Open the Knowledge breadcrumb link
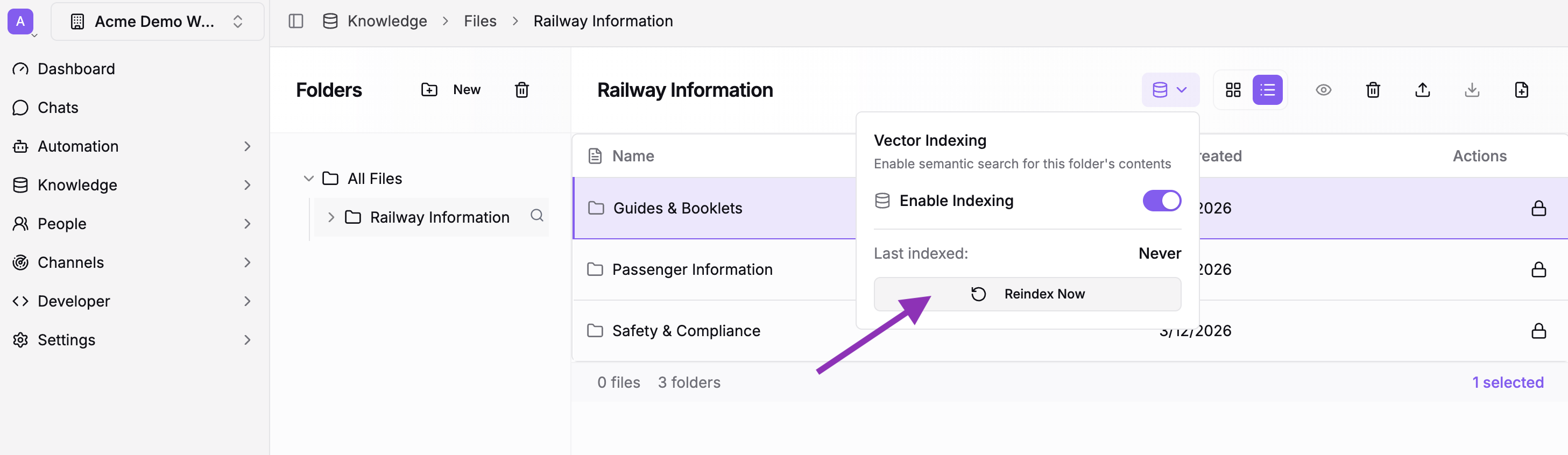This screenshot has width=1568, height=455. point(386,20)
